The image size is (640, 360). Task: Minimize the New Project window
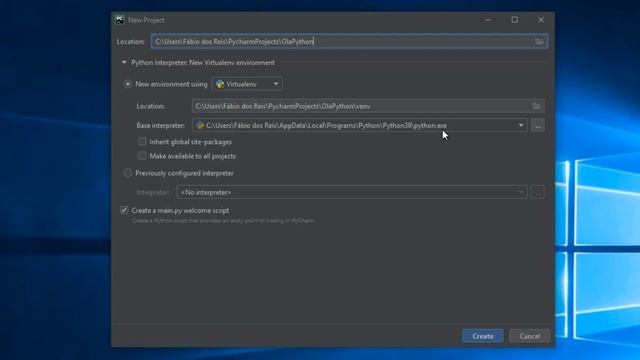coord(488,20)
